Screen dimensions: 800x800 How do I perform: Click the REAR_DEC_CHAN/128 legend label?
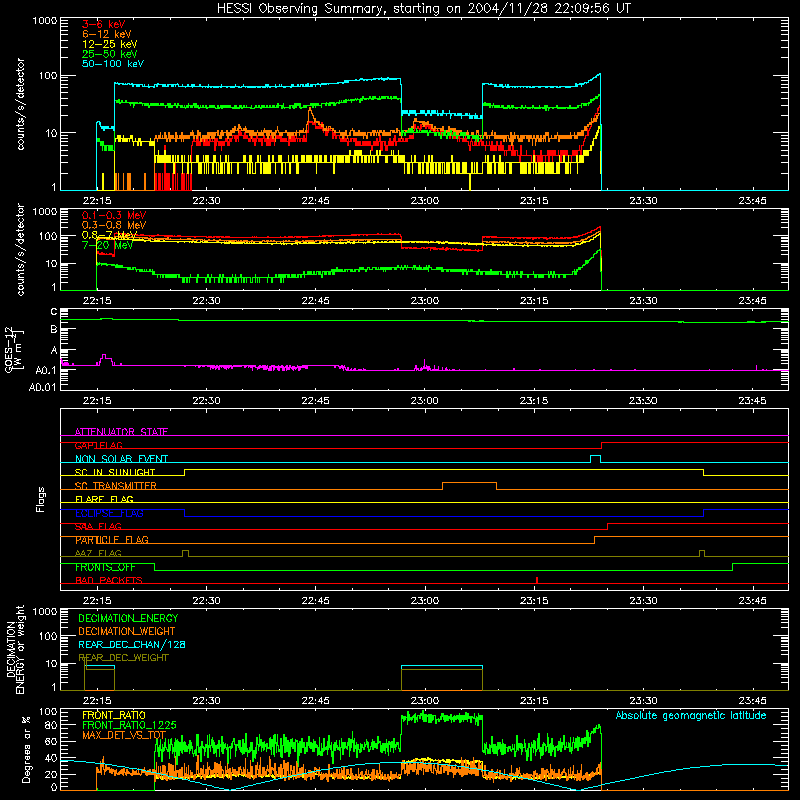click(132, 645)
